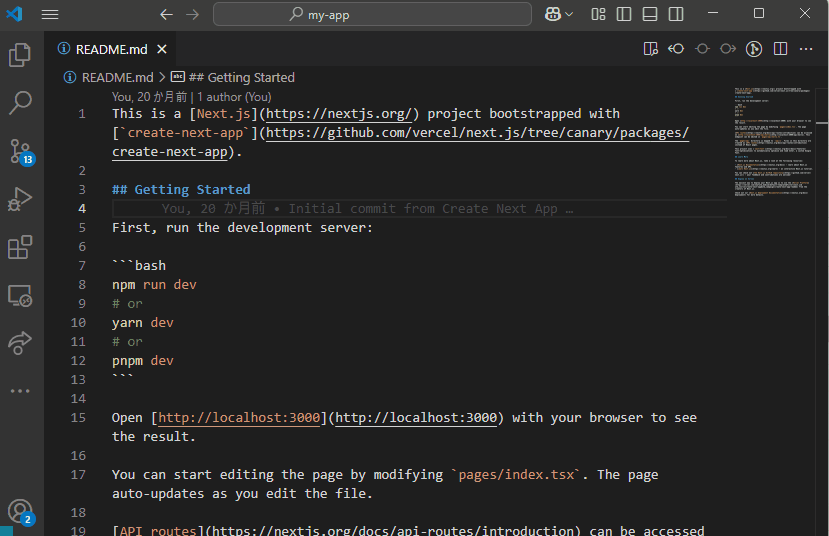Open the editor More Actions menu
This screenshot has height=536, width=829.
(x=806, y=49)
